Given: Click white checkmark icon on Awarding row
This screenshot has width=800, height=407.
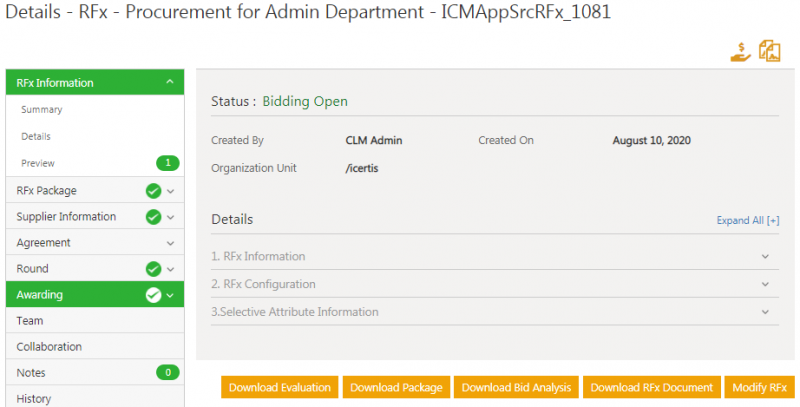Looking at the screenshot, I should tap(153, 295).
